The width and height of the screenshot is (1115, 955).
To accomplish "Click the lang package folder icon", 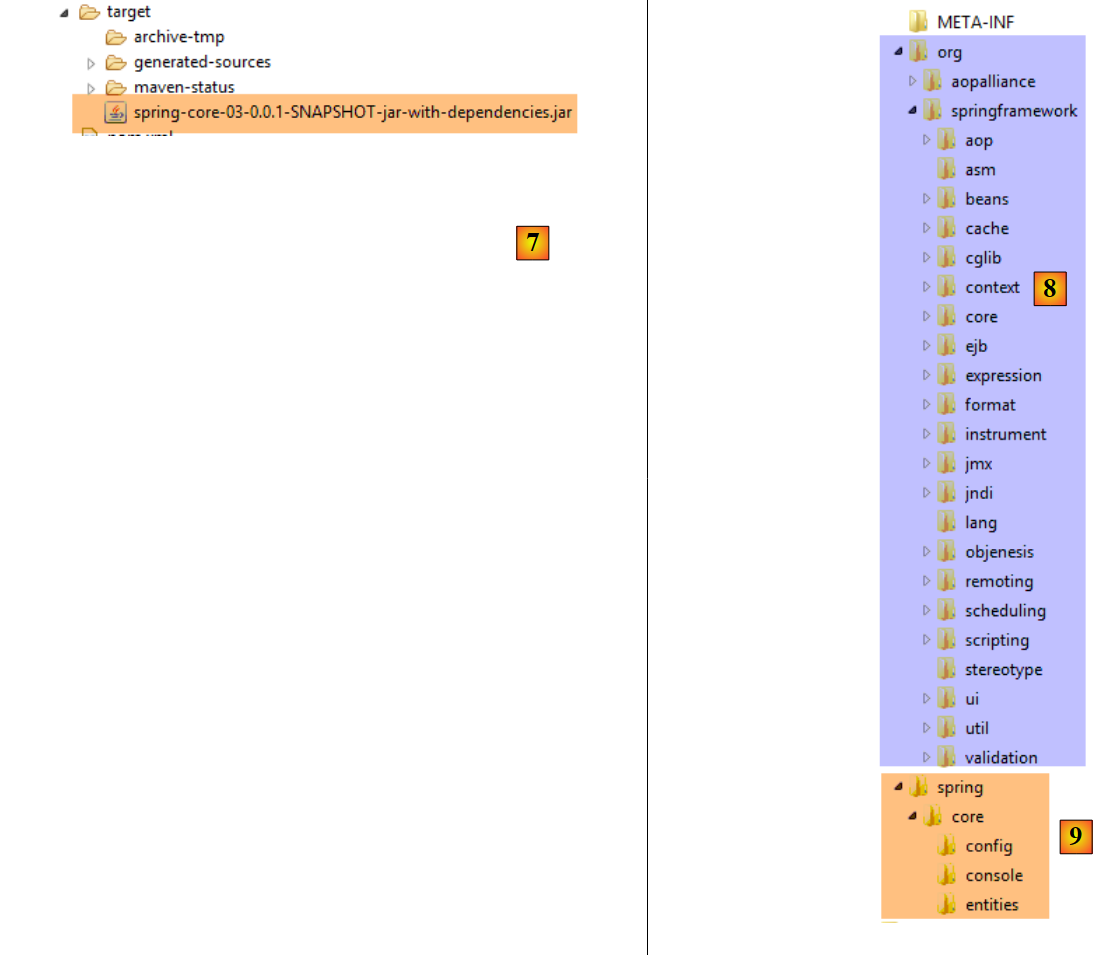I will coord(947,523).
